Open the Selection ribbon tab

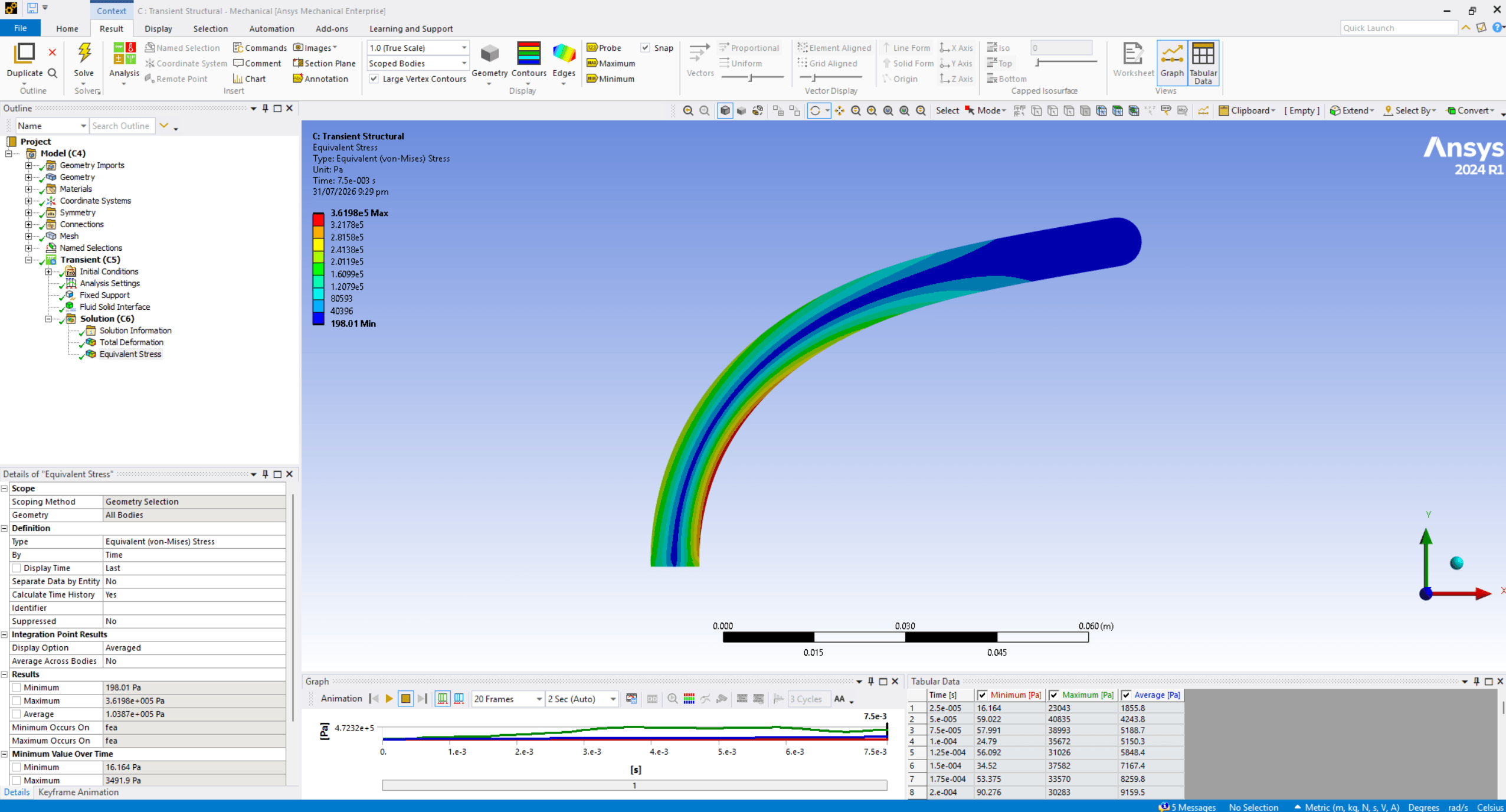[x=210, y=28]
